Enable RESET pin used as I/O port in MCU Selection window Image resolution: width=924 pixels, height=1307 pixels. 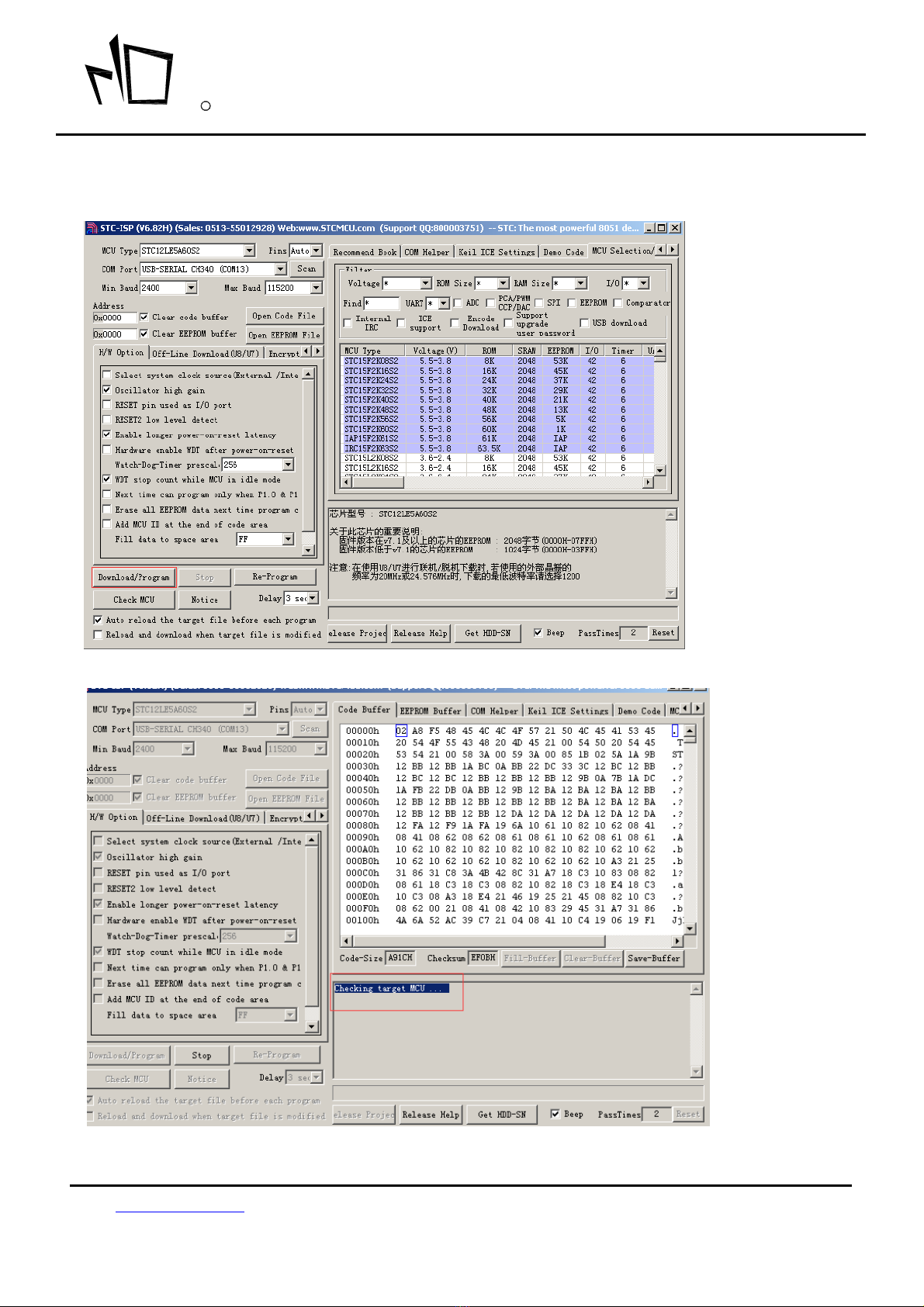click(107, 405)
